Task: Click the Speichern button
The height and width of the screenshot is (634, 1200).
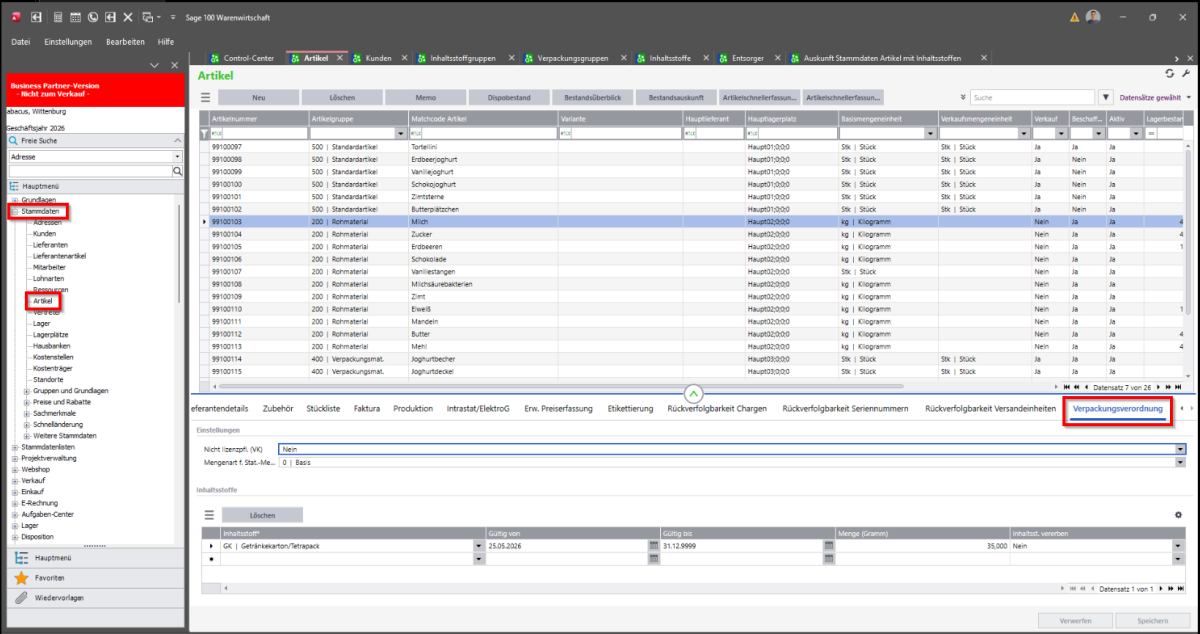Action: coord(1153,621)
